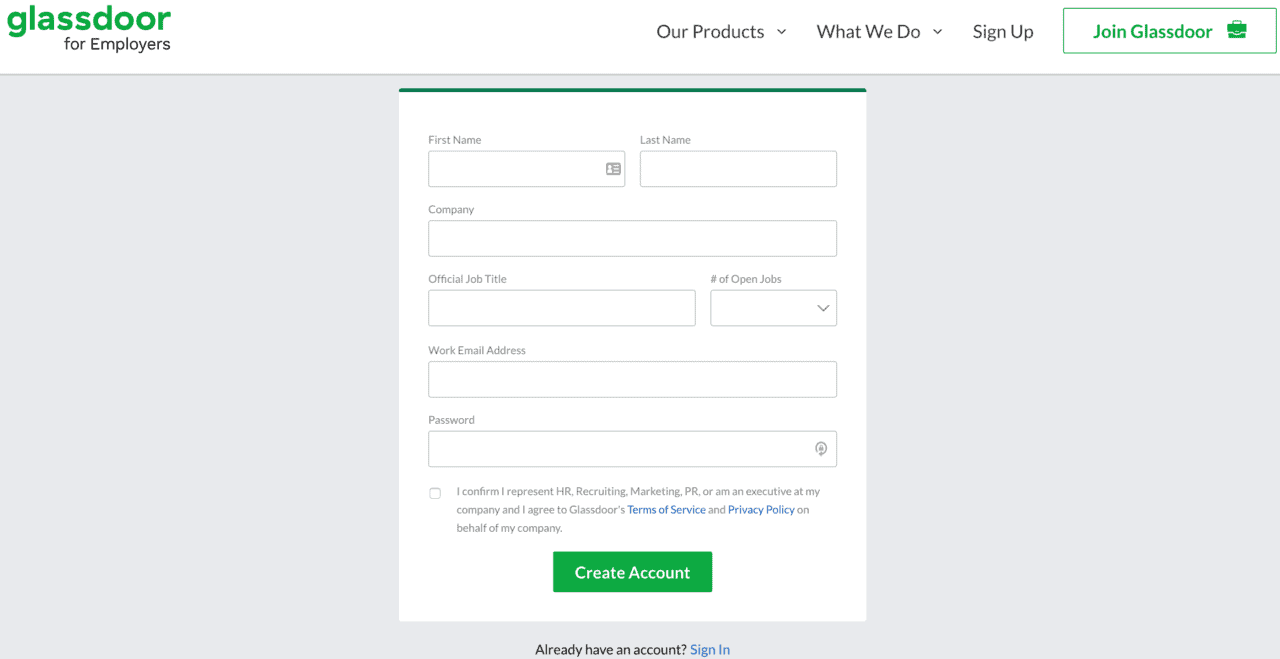
Task: Click the Official Job Title field
Action: (x=561, y=308)
